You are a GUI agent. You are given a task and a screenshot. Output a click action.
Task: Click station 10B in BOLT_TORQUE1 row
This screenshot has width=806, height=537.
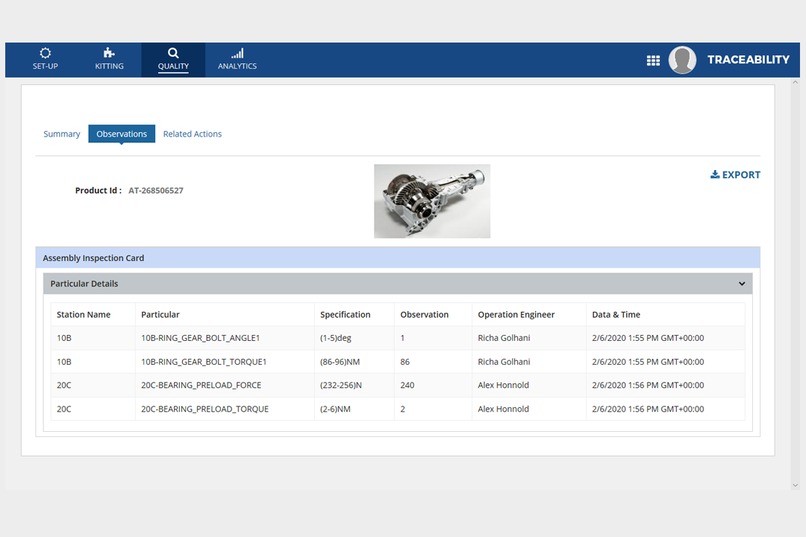pyautogui.click(x=64, y=362)
